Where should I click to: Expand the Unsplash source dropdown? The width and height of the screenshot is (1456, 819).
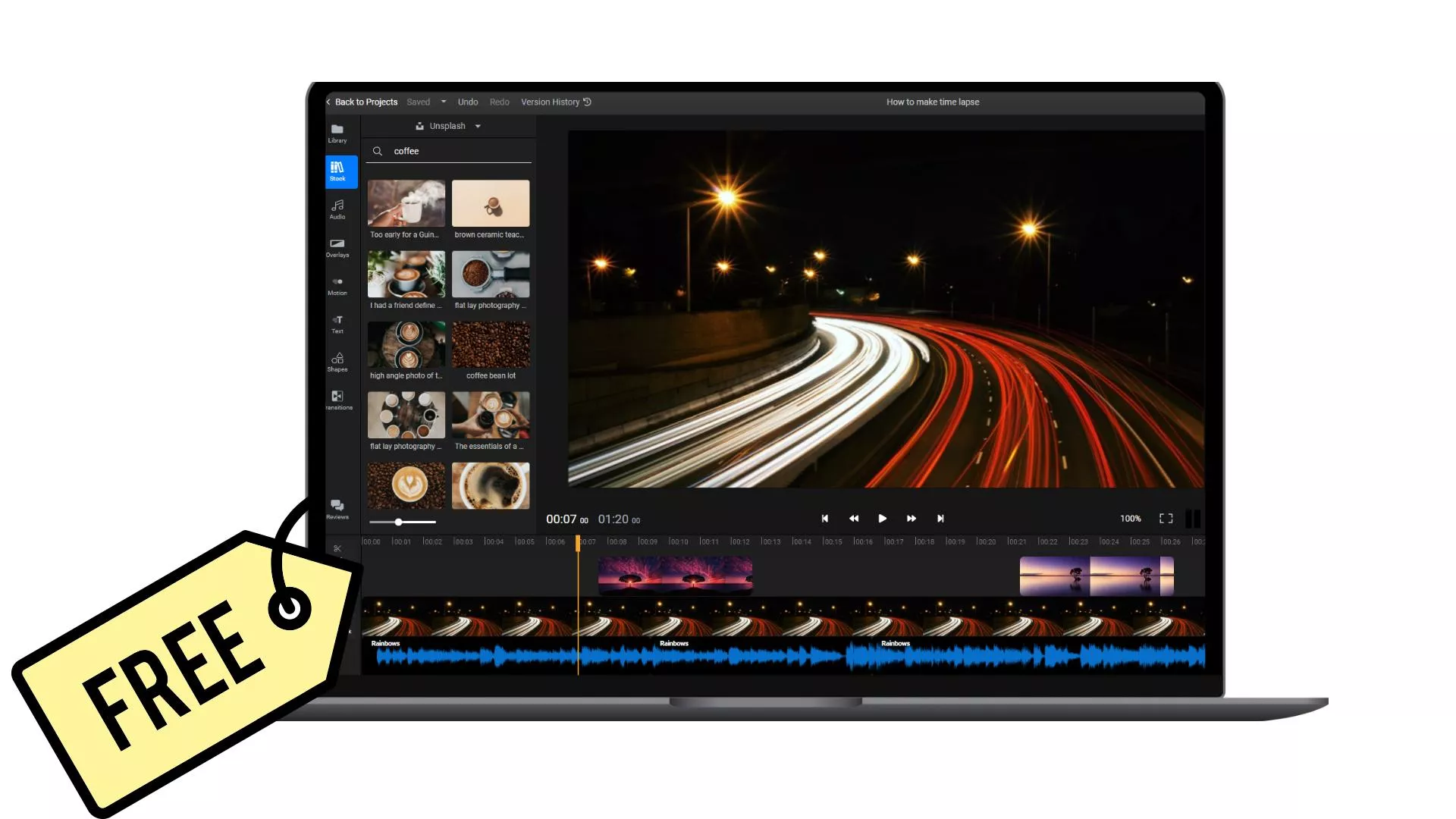478,125
